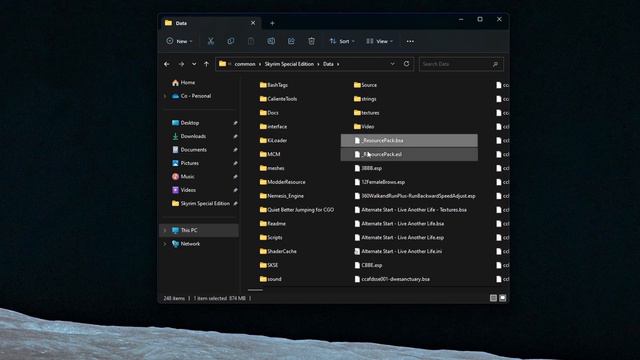Select the meshes folder

272,168
